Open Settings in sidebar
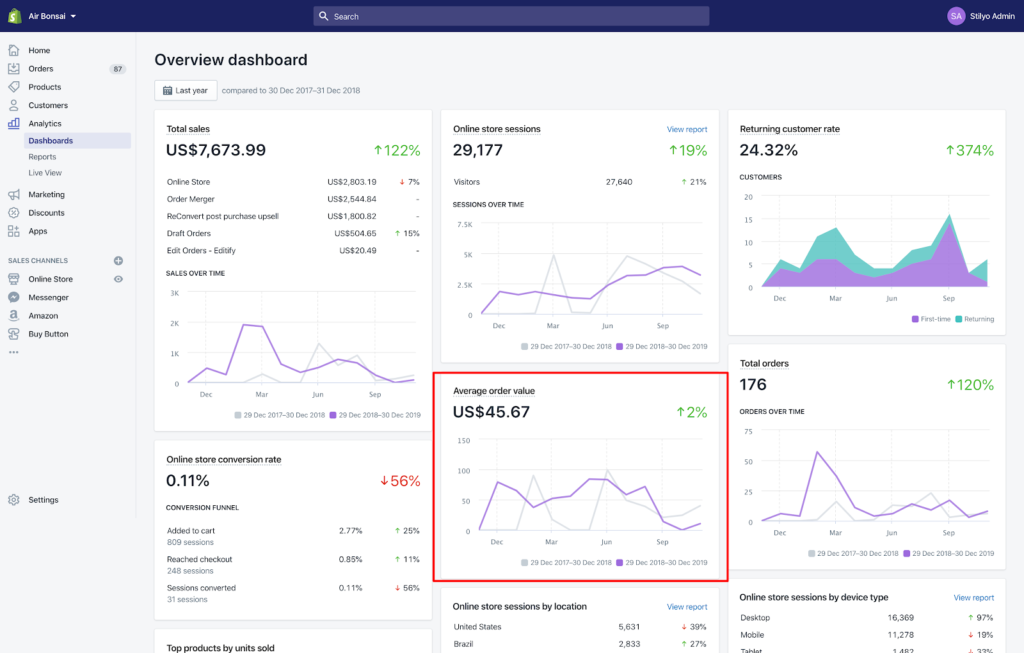 click(43, 500)
